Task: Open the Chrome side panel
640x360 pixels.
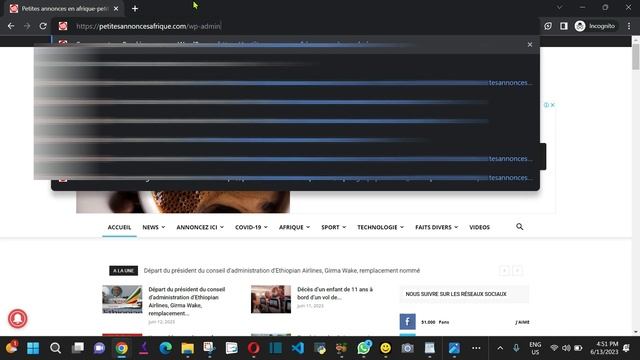Action: click(x=564, y=26)
